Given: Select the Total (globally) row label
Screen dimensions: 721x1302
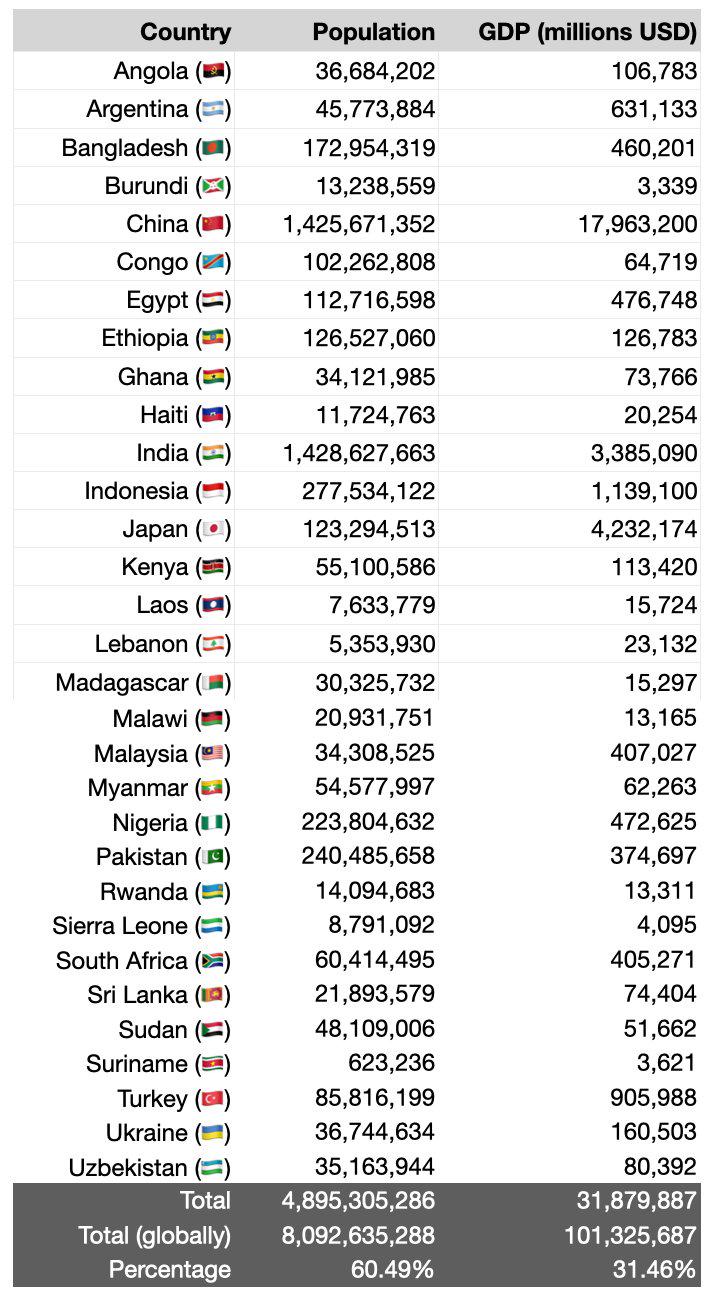Looking at the screenshot, I should pos(154,1235).
